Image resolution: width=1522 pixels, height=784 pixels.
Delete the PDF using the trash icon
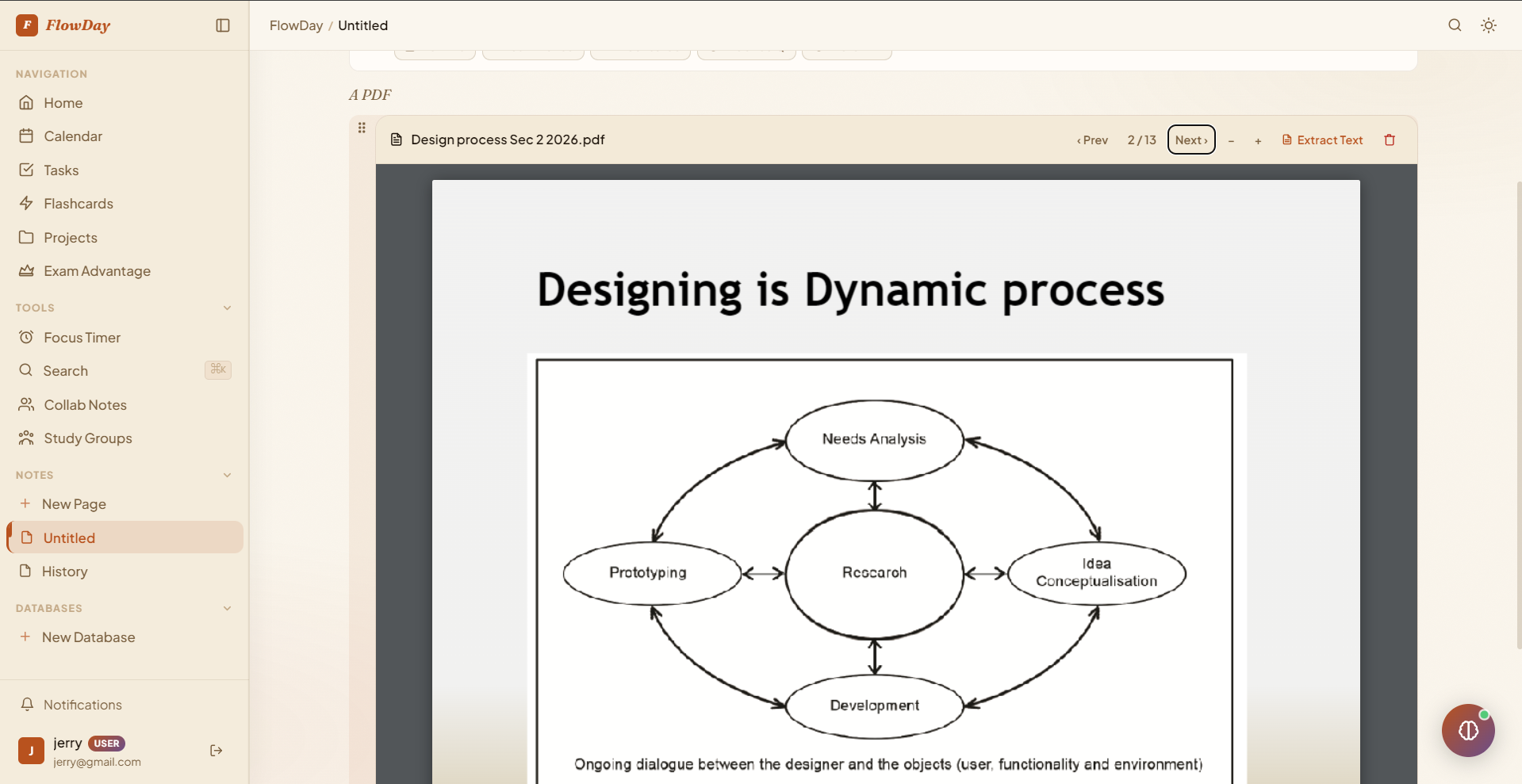1390,140
